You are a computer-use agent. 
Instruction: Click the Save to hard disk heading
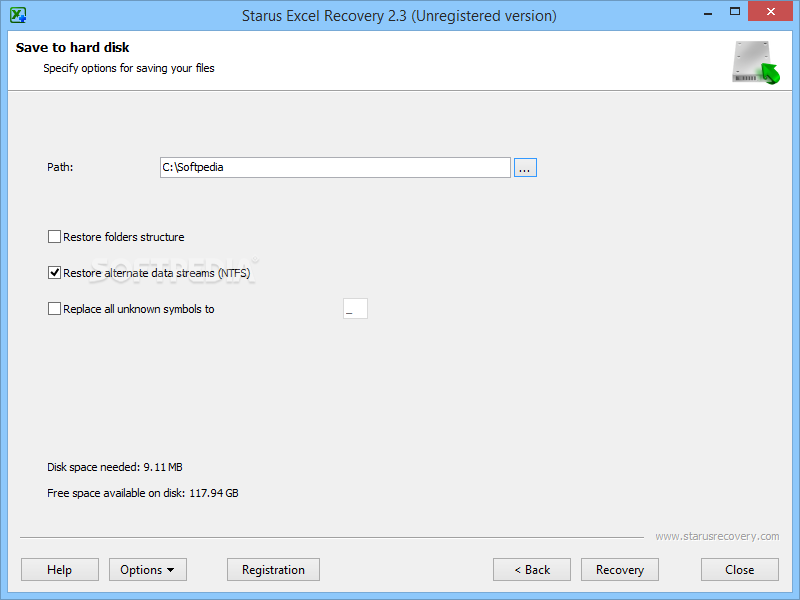coord(72,47)
